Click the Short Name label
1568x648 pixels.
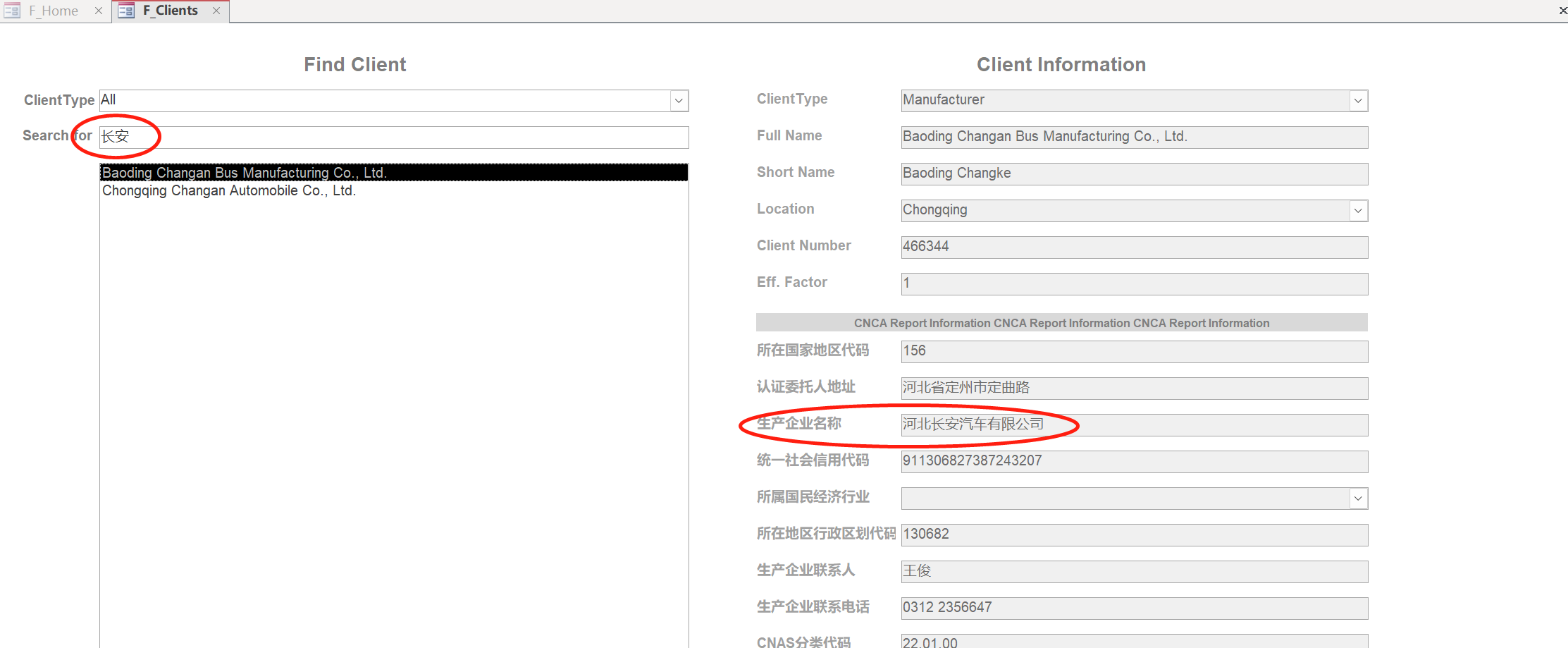796,172
